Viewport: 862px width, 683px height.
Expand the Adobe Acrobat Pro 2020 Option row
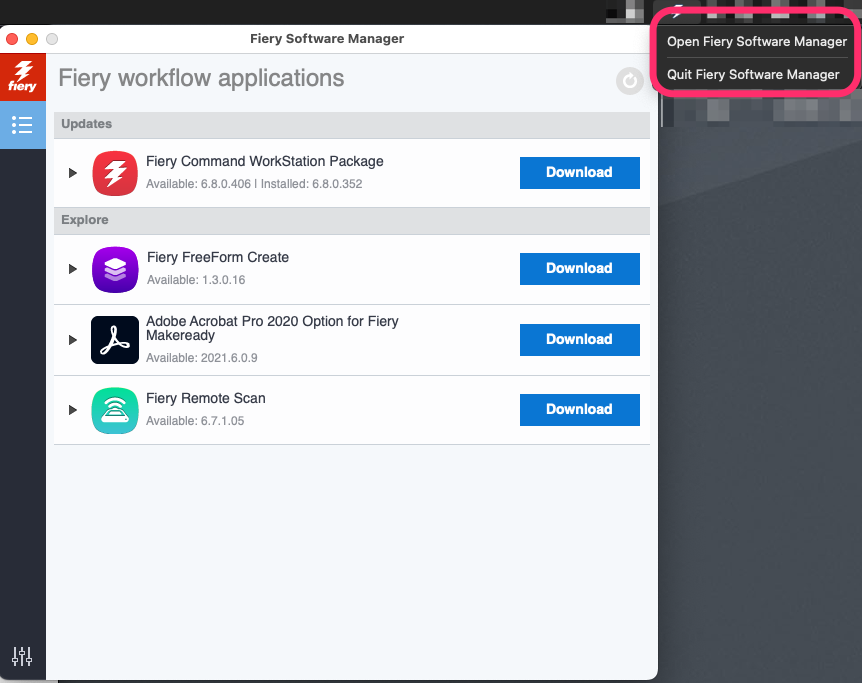point(72,340)
